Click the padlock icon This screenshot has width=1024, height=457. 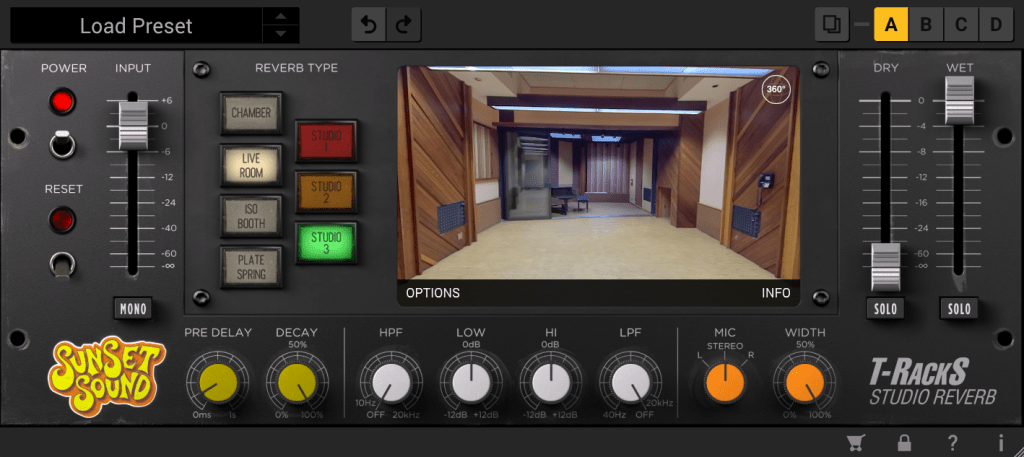[904, 443]
